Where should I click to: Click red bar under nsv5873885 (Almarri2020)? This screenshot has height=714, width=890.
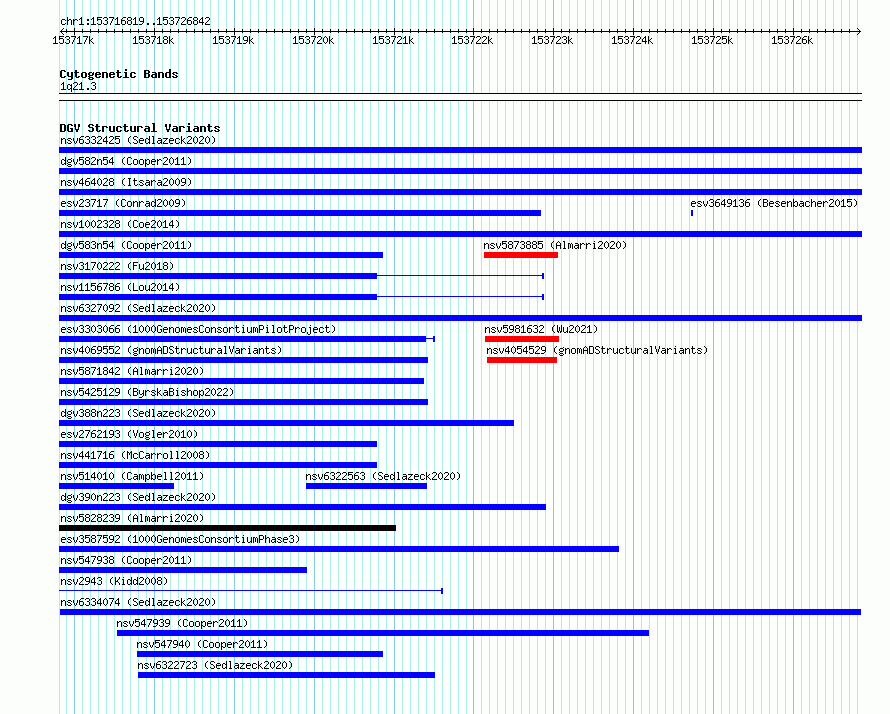tap(521, 255)
